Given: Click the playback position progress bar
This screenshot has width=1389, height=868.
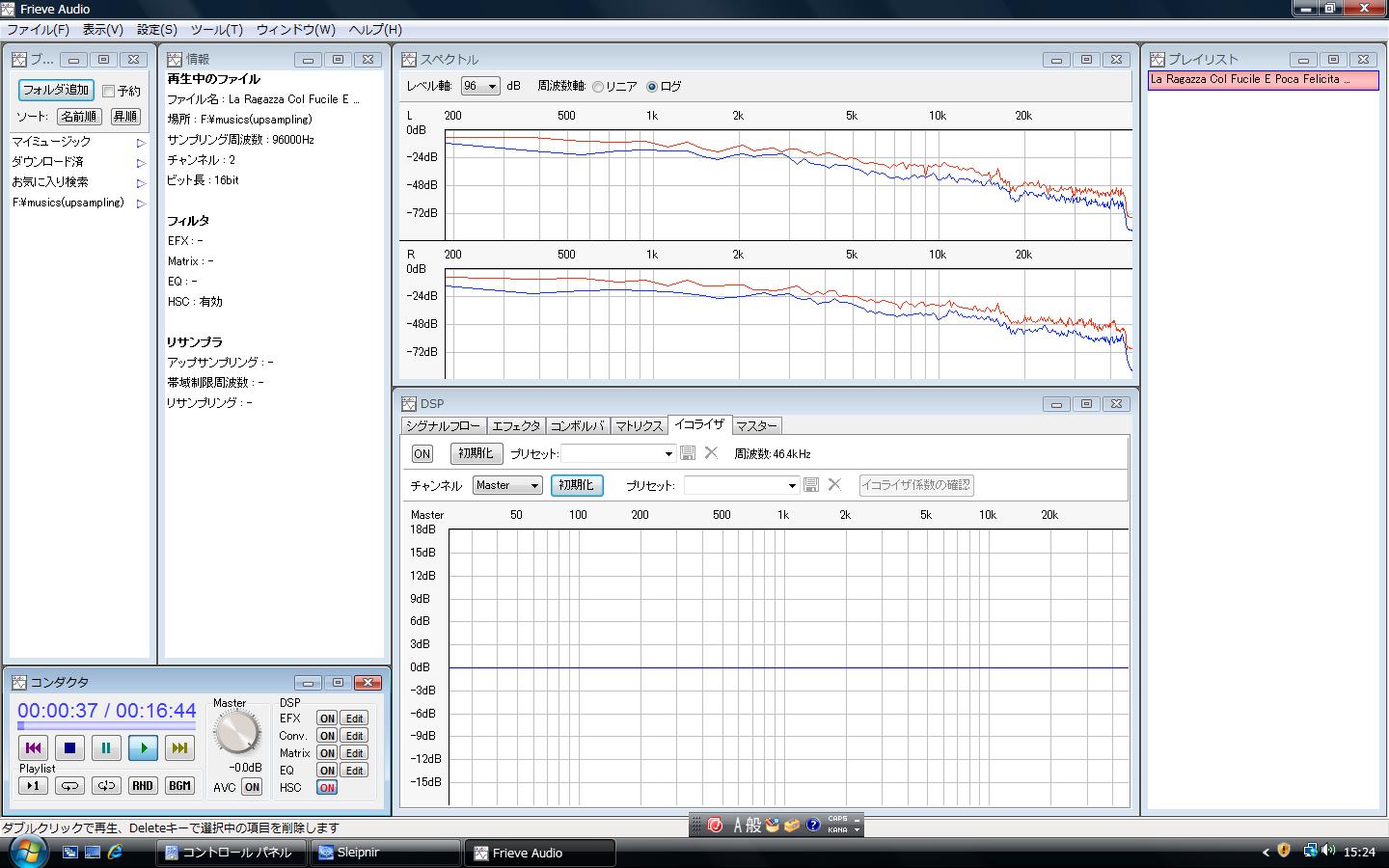Looking at the screenshot, I should click(x=106, y=725).
